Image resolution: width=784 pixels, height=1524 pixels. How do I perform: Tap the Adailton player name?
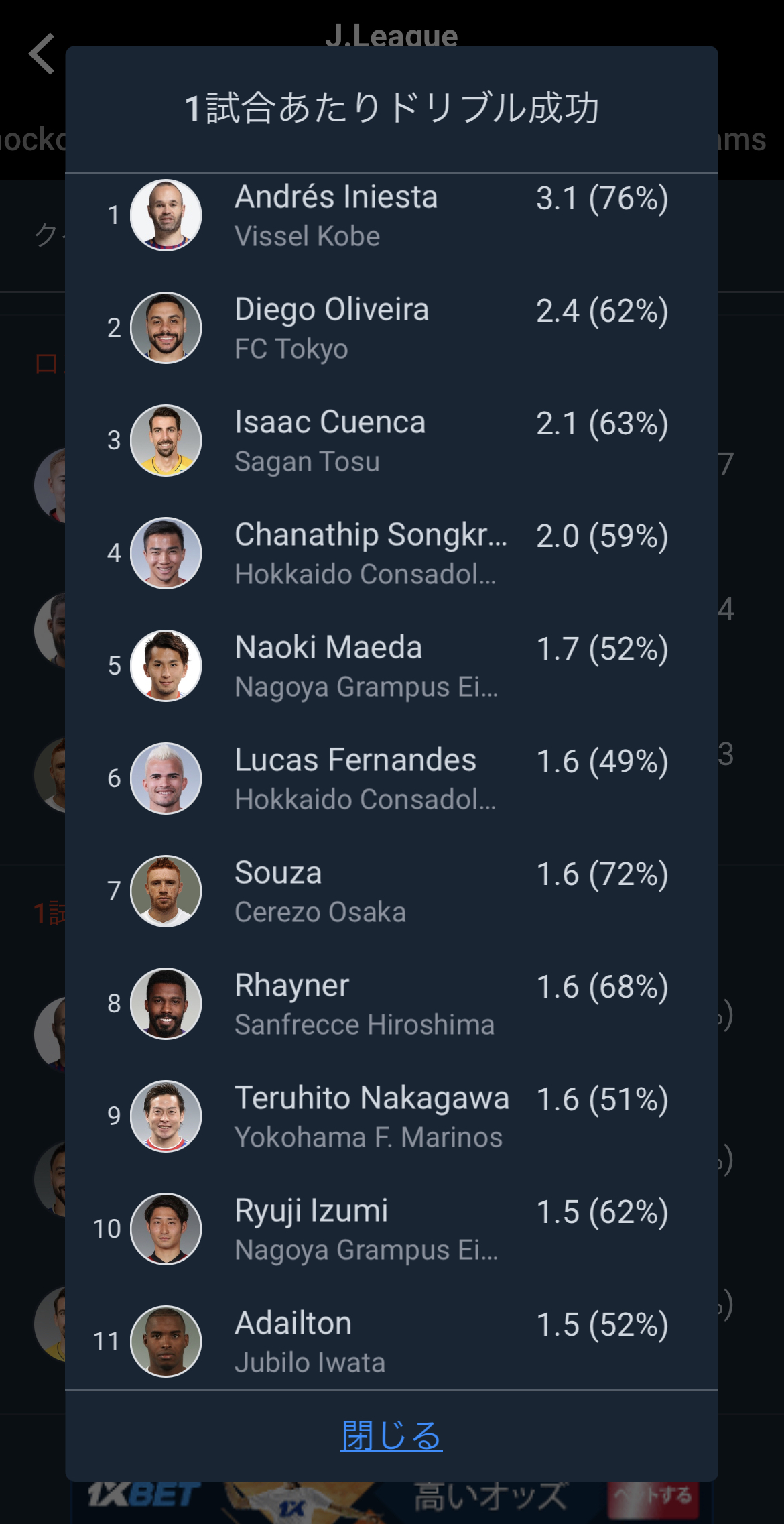click(293, 1324)
